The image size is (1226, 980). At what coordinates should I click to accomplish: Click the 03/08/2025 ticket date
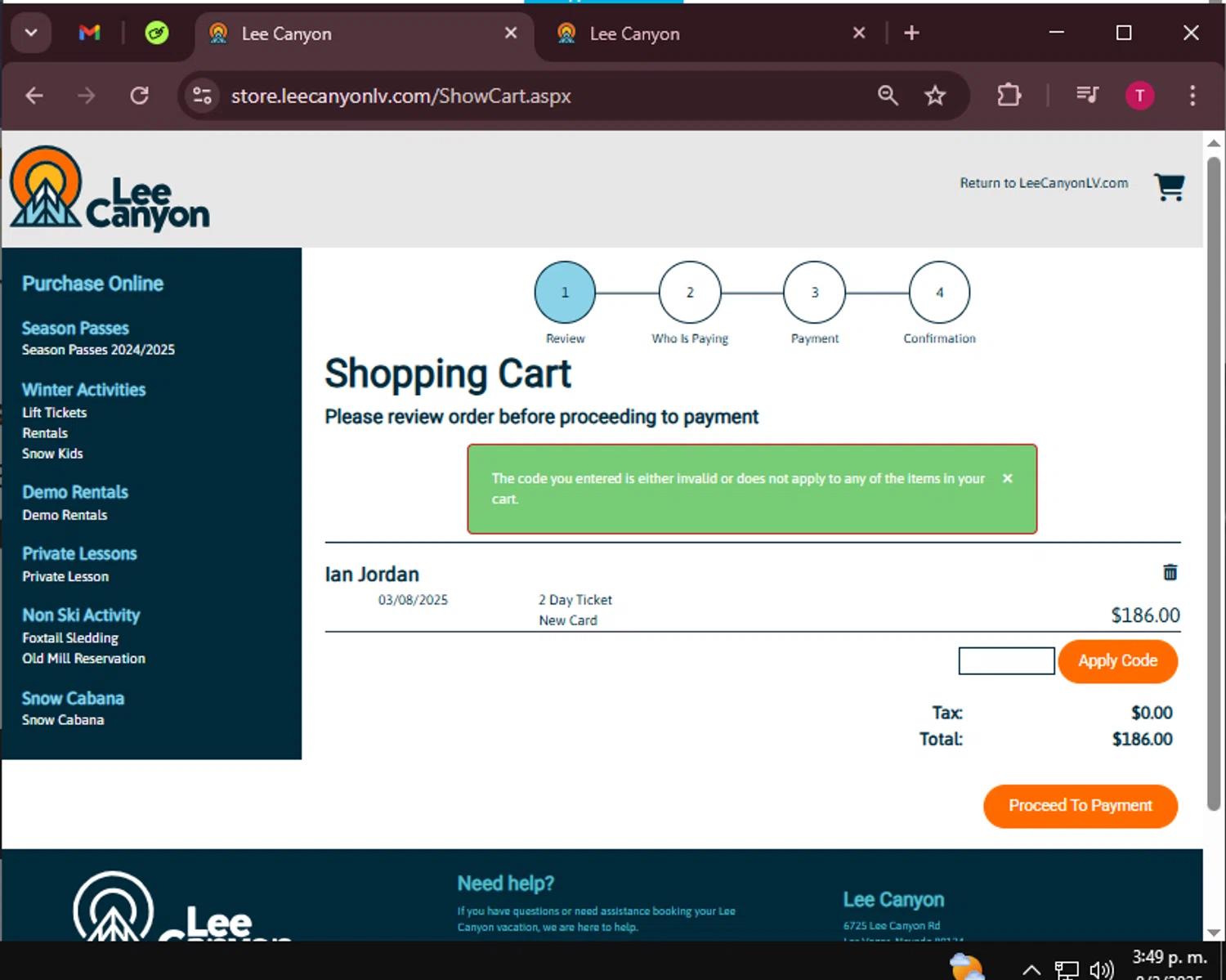413,600
